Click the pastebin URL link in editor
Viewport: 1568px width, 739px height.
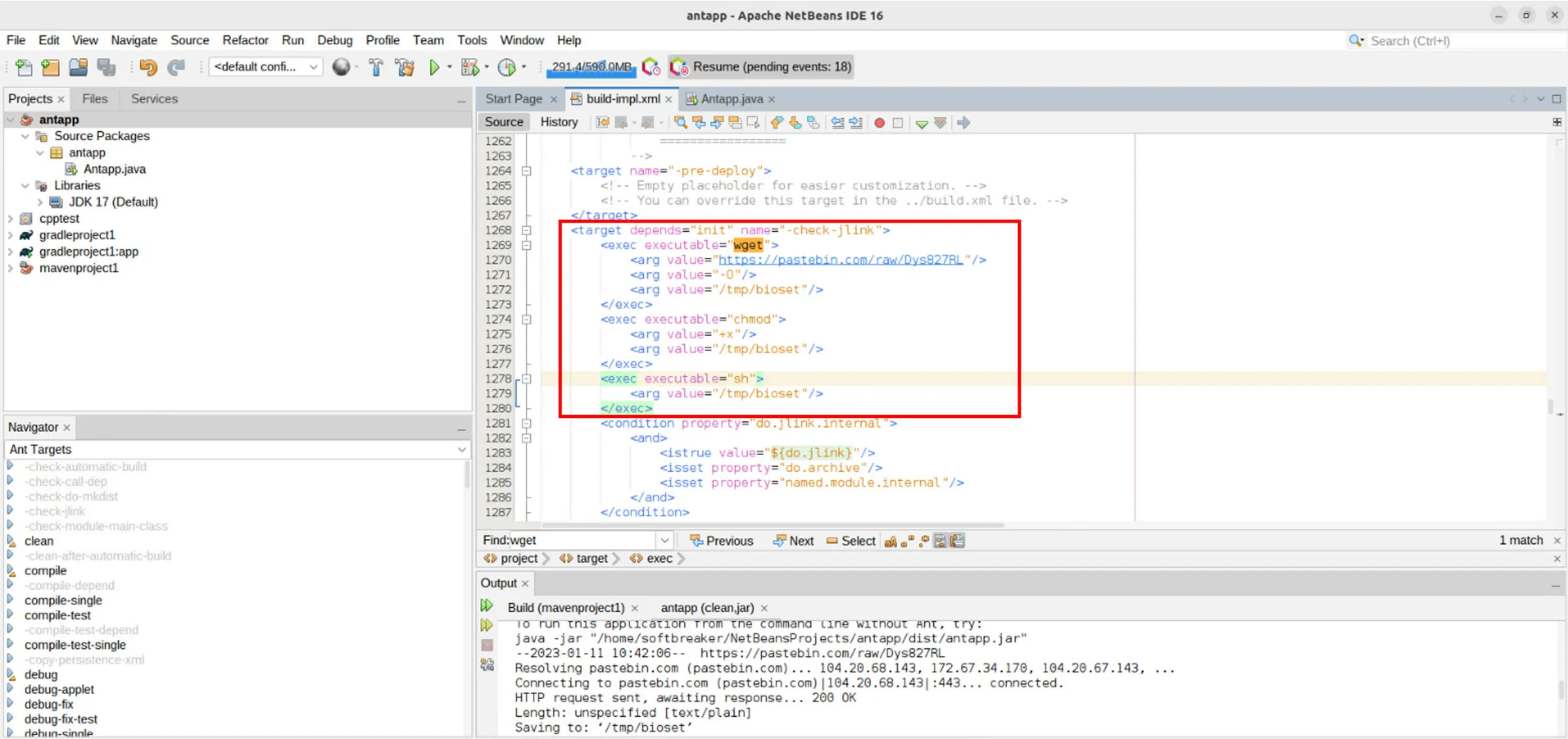point(840,260)
